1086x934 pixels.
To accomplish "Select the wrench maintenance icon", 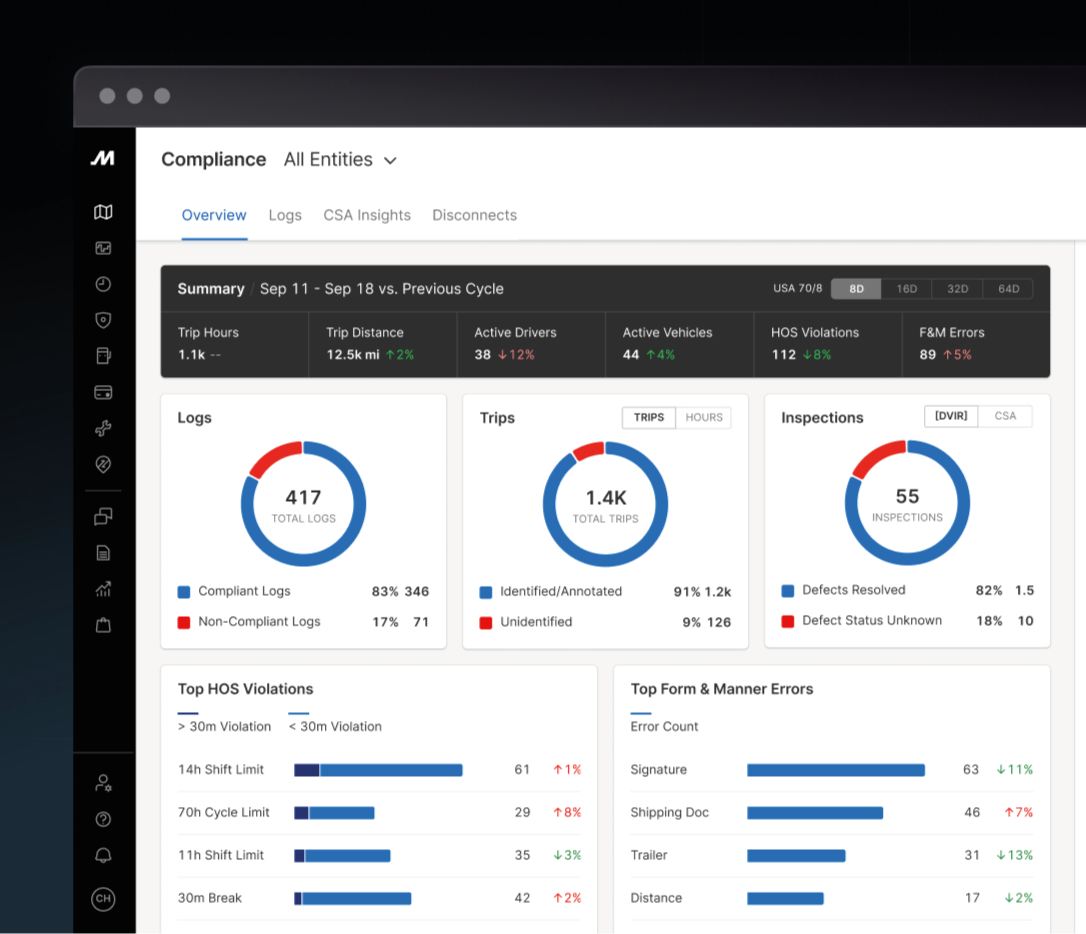I will pos(103,428).
